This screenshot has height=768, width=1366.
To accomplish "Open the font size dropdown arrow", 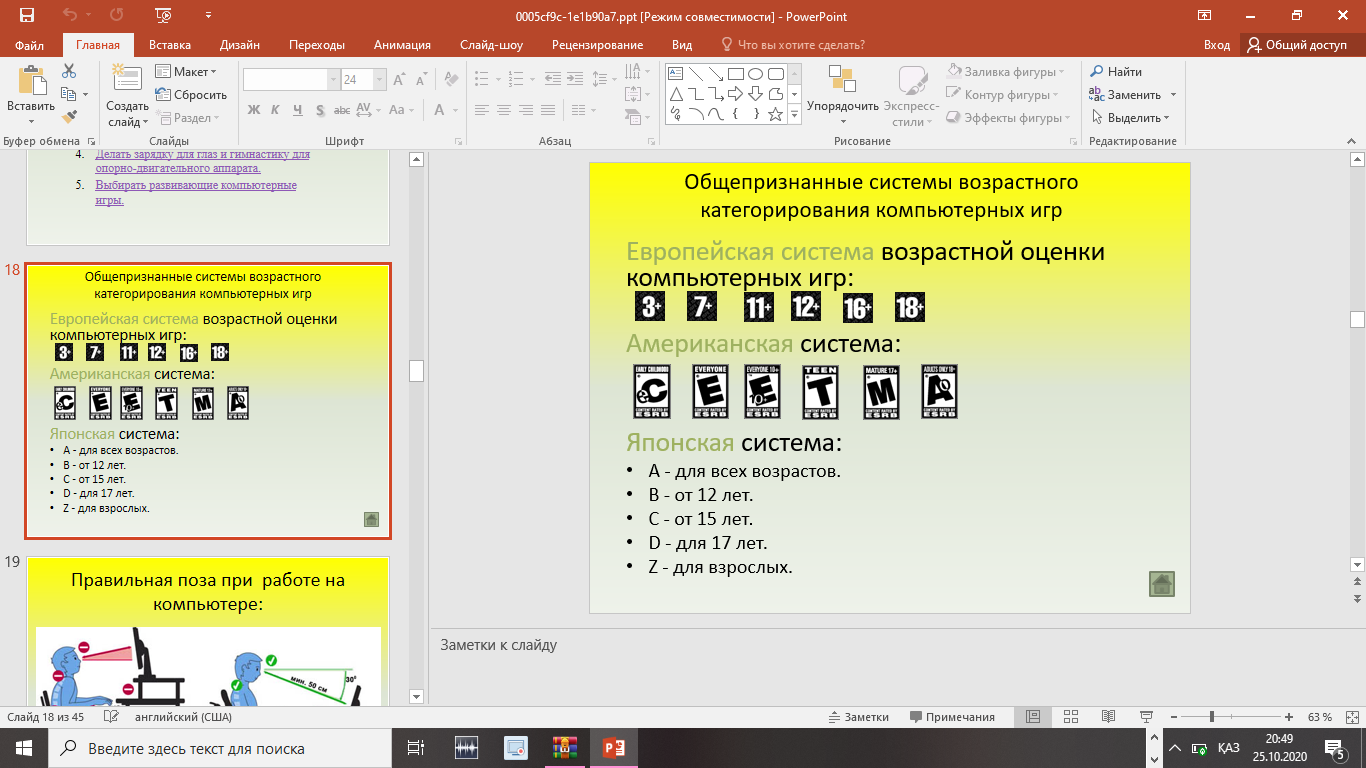I will (x=380, y=80).
